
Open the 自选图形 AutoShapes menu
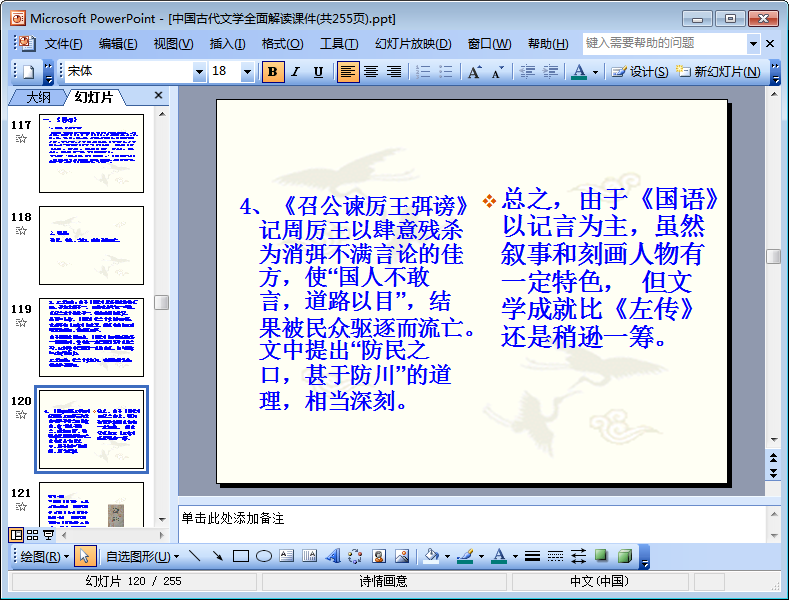point(142,557)
